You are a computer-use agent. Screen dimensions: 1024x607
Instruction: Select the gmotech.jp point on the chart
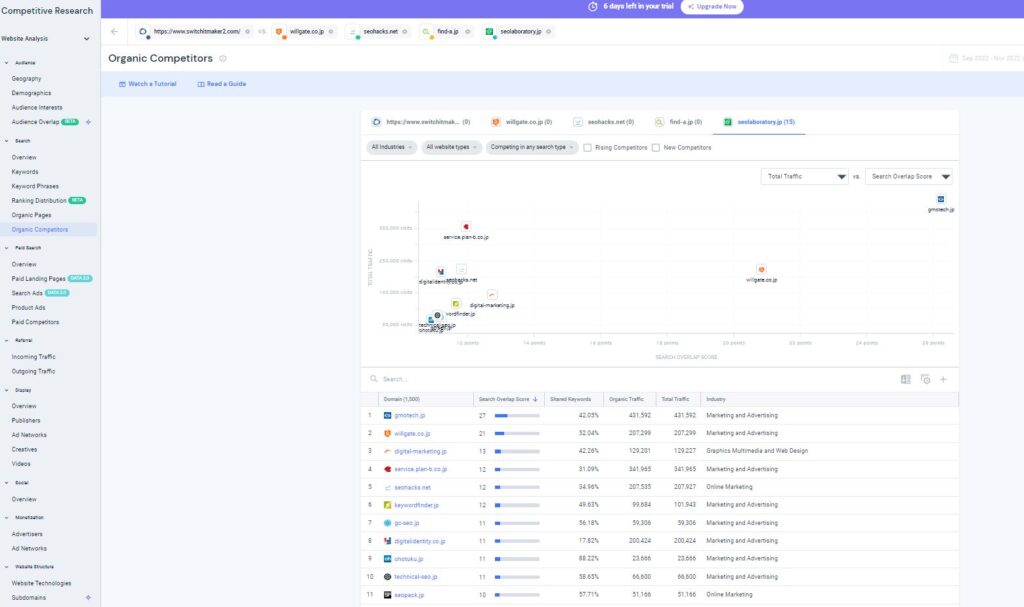941,199
